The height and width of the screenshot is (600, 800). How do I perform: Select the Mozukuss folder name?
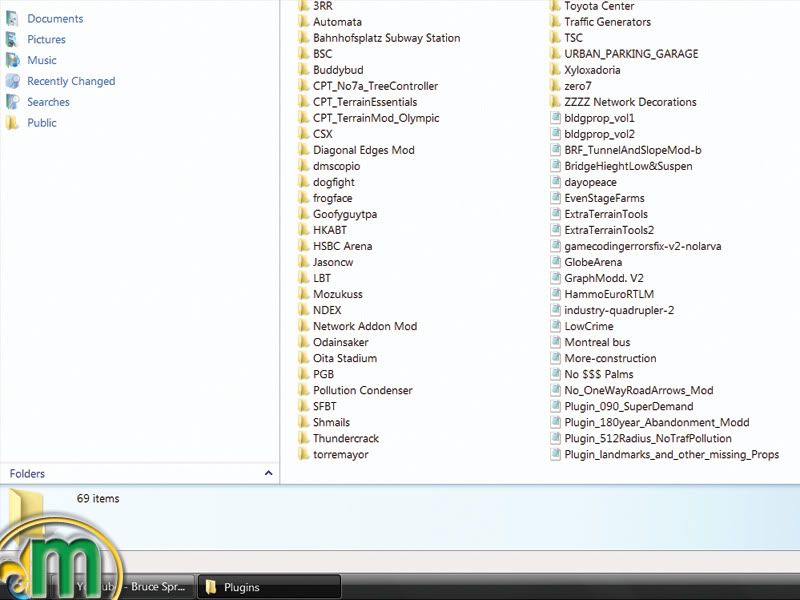[338, 294]
